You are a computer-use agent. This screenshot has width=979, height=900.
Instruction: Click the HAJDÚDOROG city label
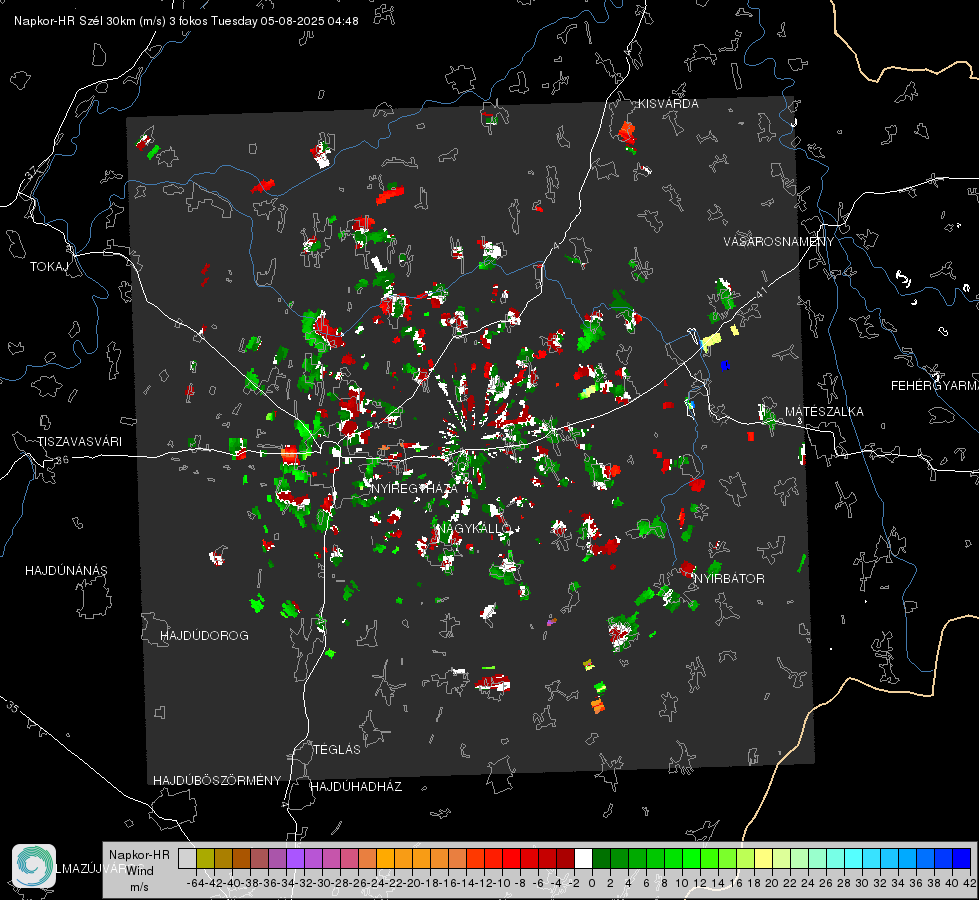tap(204, 636)
